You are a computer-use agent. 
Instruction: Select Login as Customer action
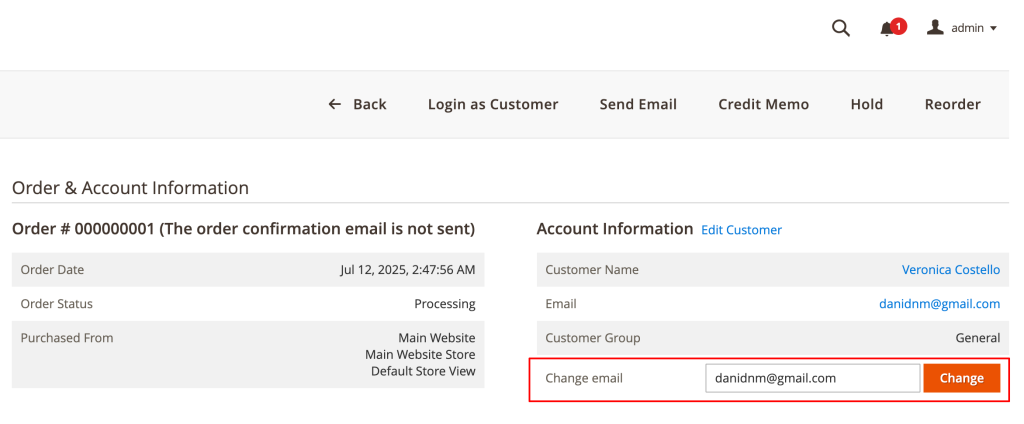click(x=492, y=104)
